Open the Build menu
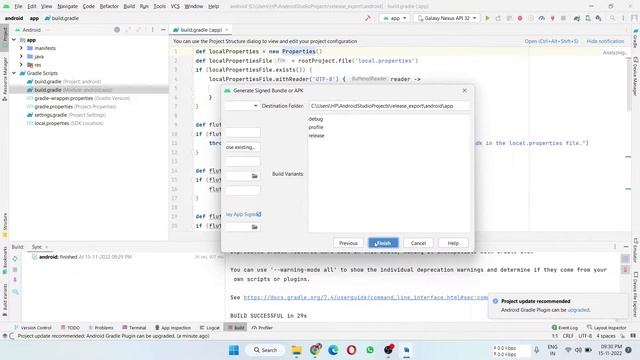640x360 pixels. tap(129, 7)
